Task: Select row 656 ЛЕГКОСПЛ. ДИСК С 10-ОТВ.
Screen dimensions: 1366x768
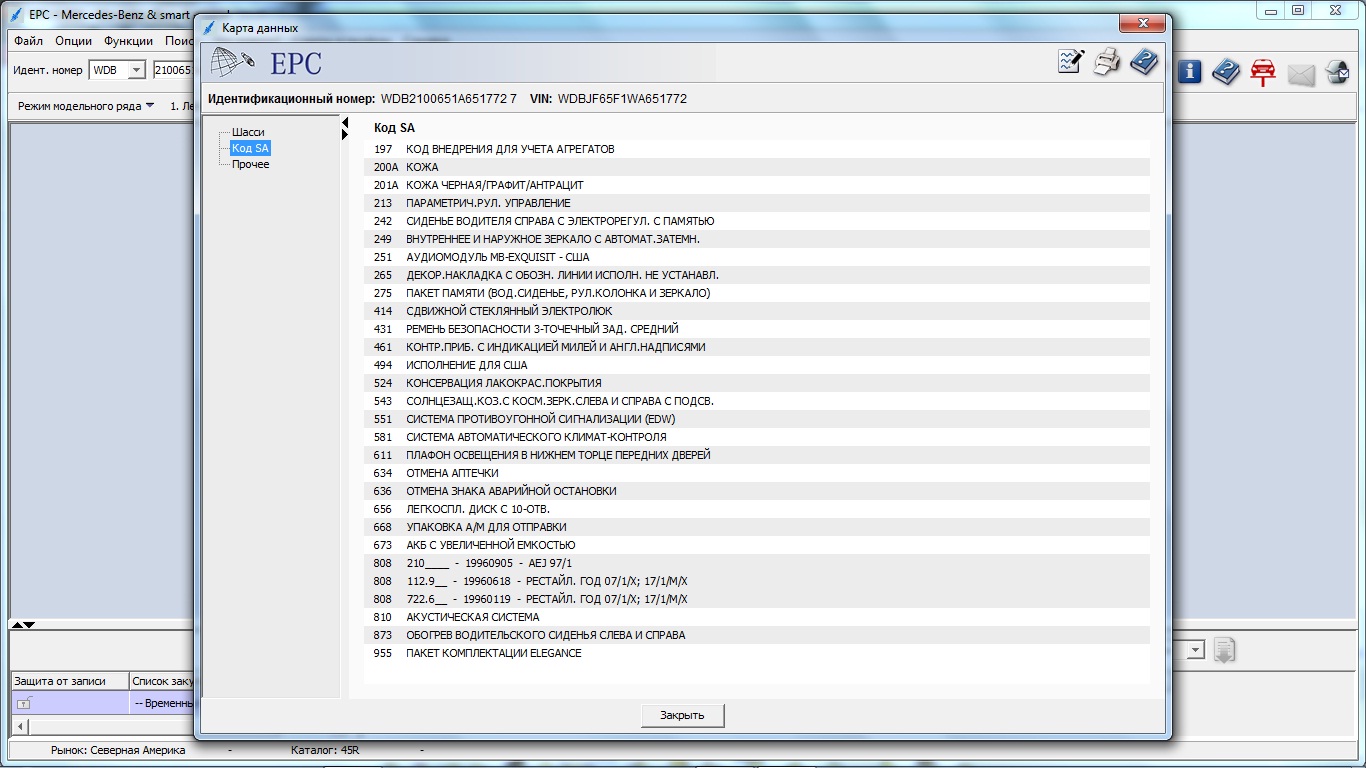Action: (x=757, y=509)
